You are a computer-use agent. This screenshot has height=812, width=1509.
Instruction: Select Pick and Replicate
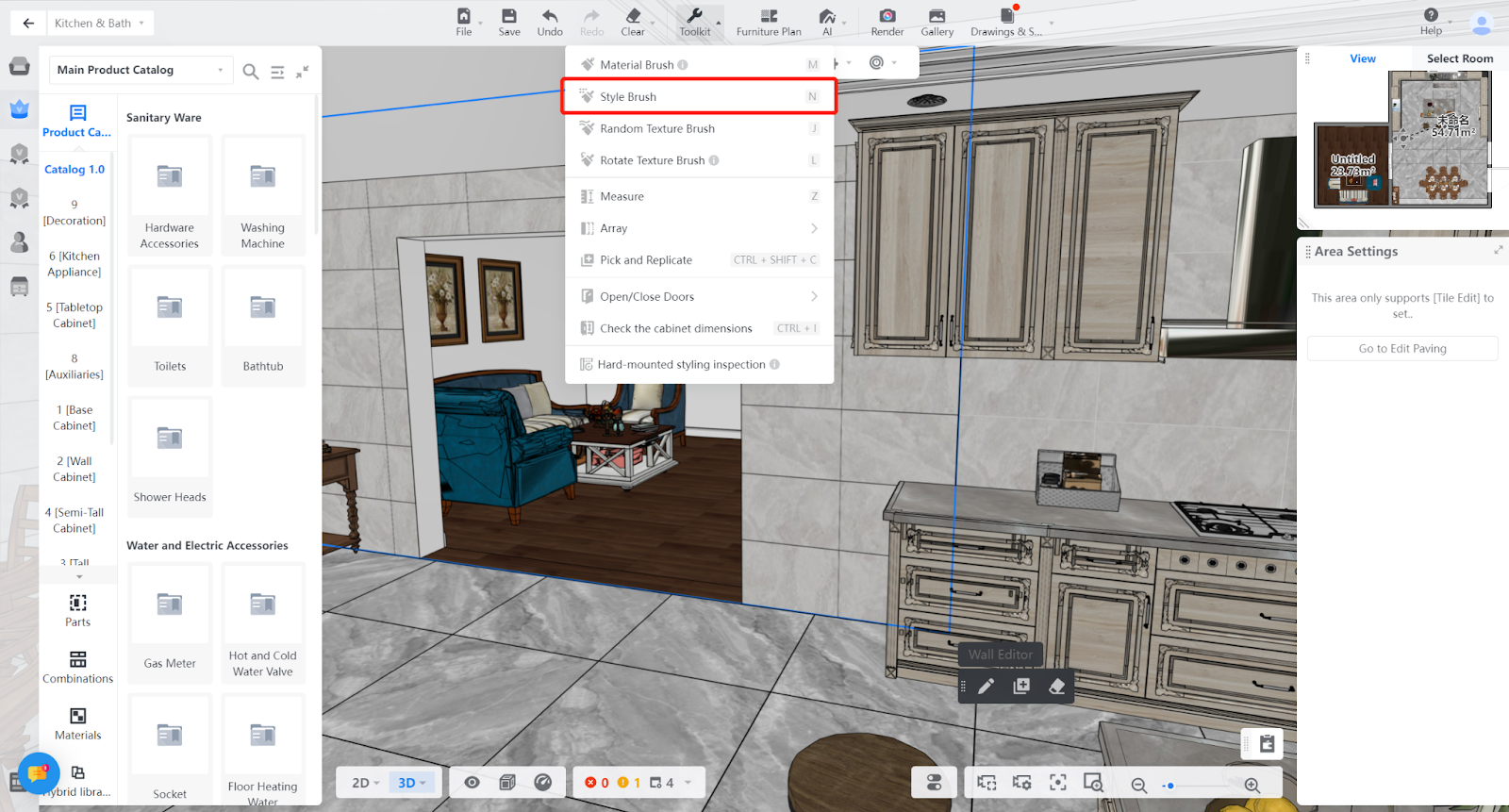[x=699, y=260]
